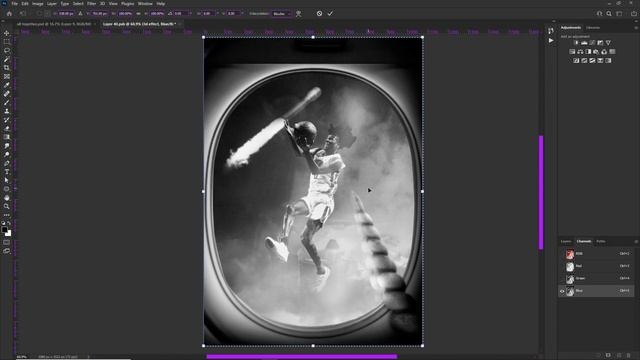Select the Eyedropper tool
640x360 pixels.
pos(7,85)
